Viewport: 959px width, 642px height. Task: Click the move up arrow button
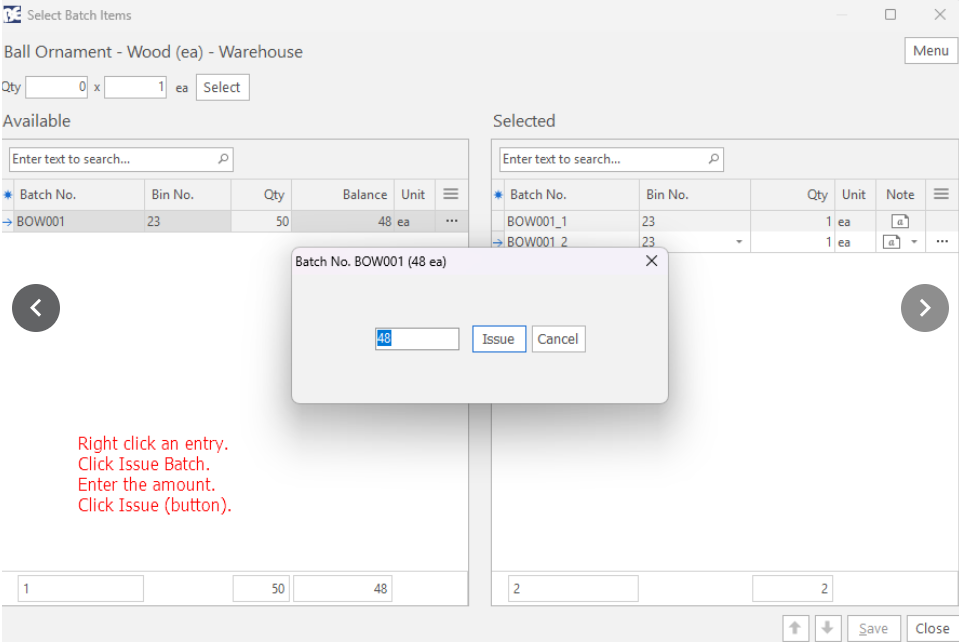(795, 628)
